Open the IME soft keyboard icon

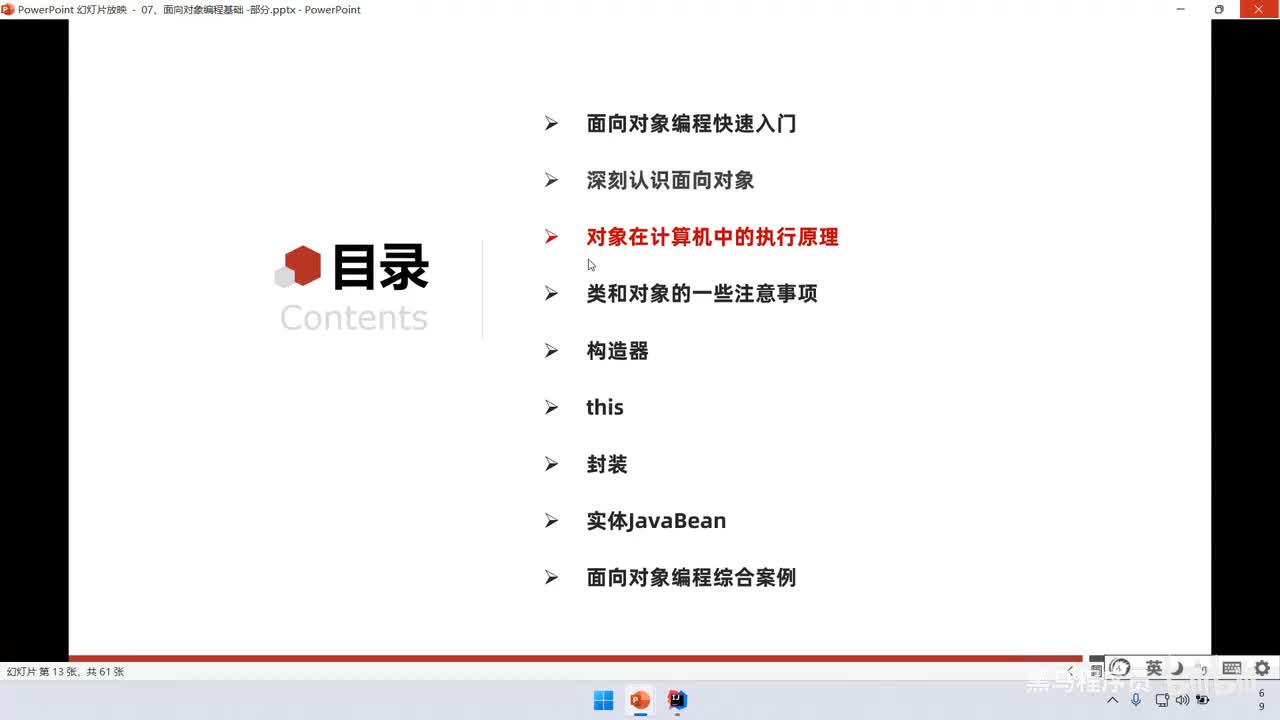pos(1232,668)
